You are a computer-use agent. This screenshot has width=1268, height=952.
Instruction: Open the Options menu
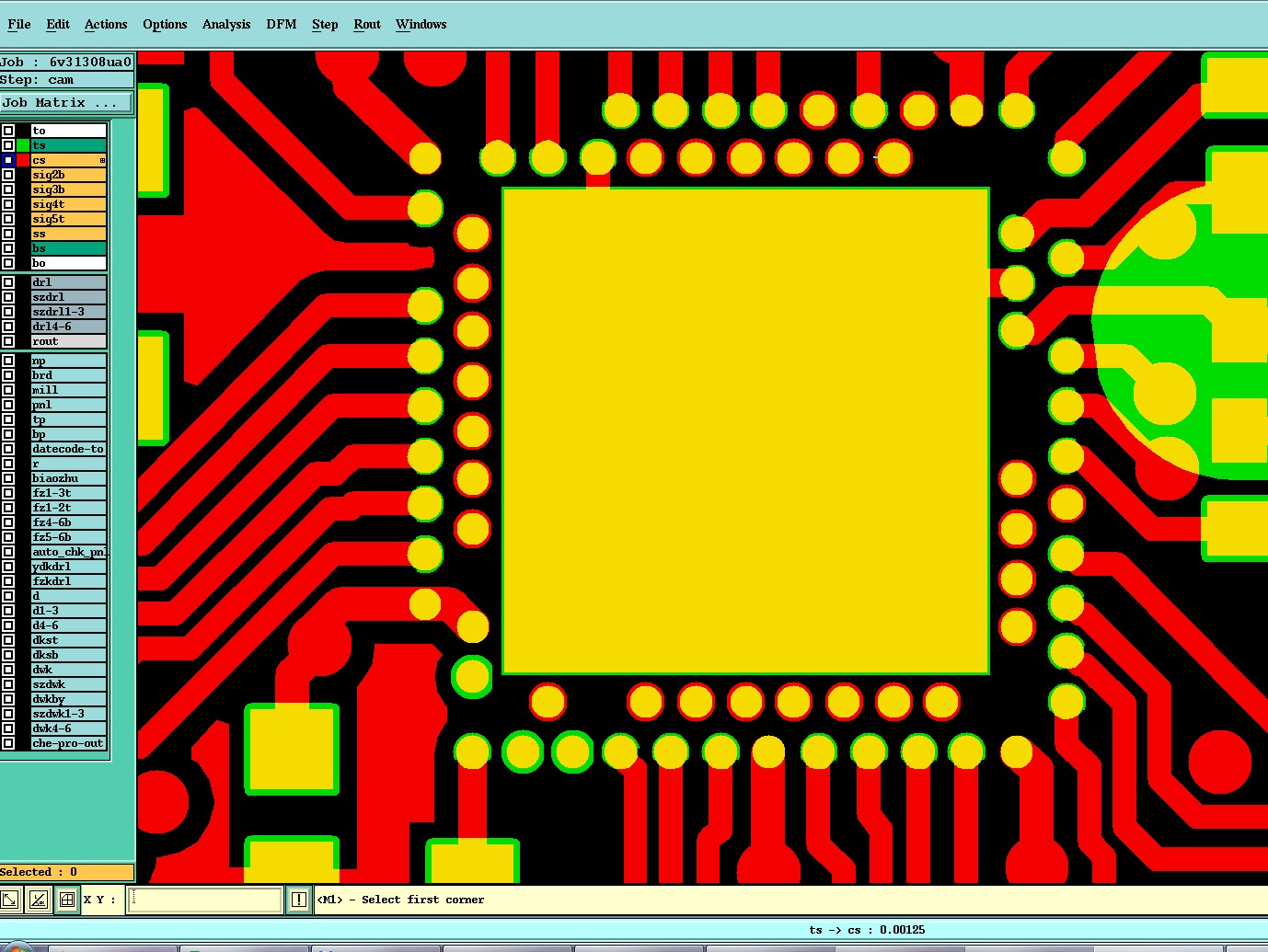165,24
